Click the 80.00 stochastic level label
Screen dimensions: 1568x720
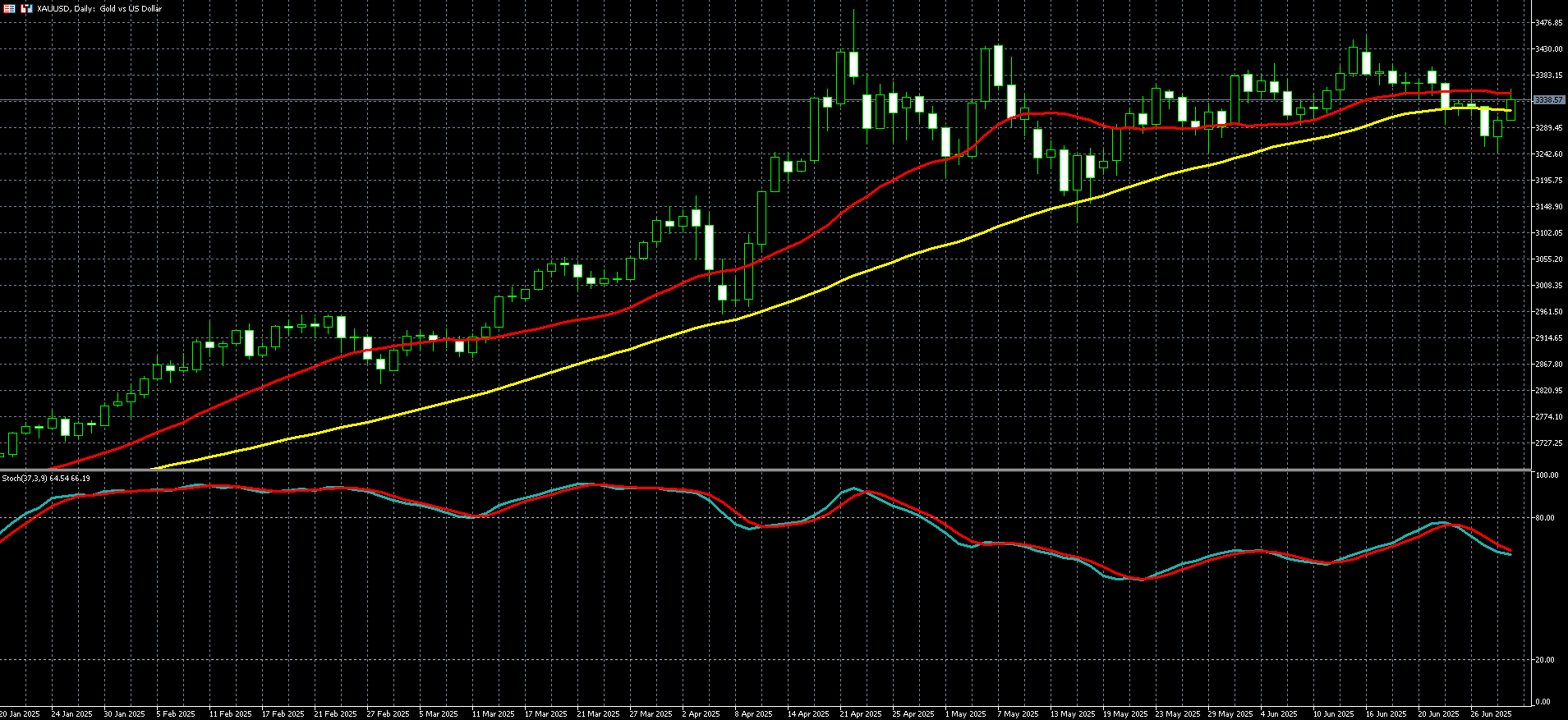coord(1547,518)
